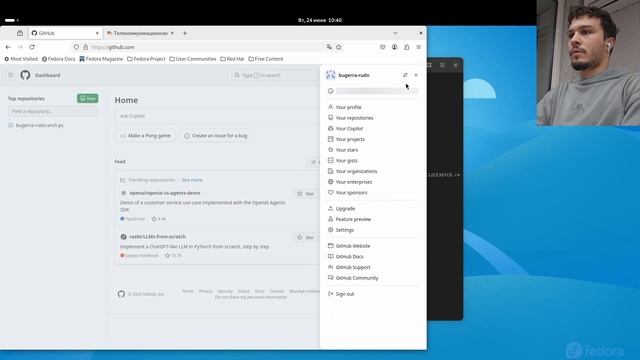This screenshot has height=360, width=640.
Task: Open the Red Hat bookmarks folder
Action: (232, 59)
